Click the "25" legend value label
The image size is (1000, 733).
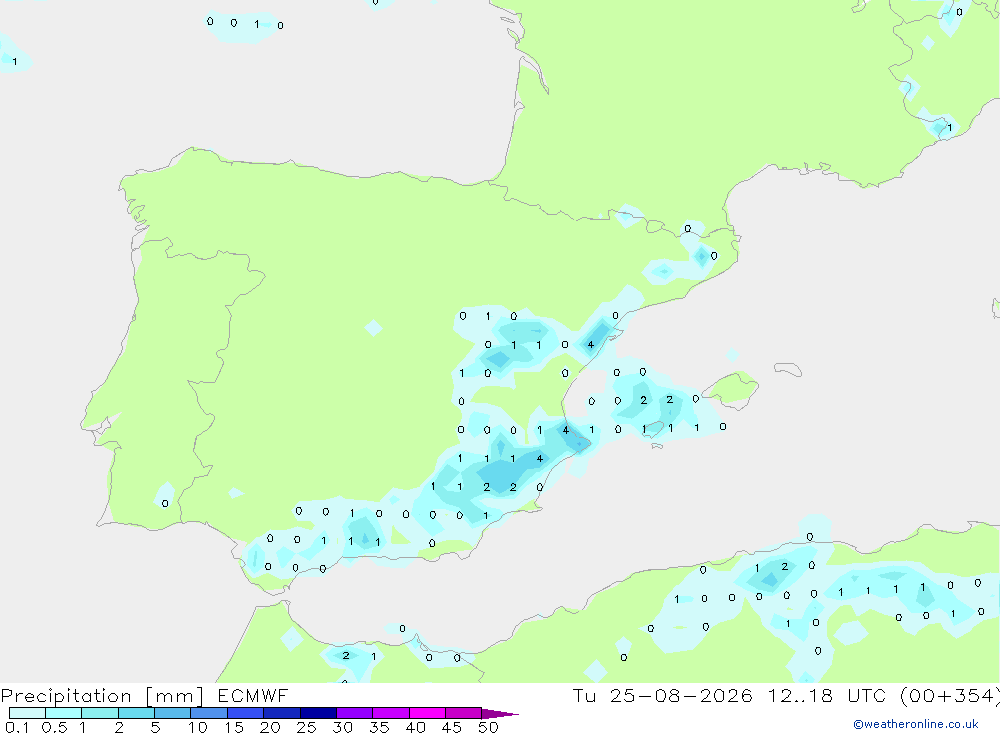tap(306, 727)
